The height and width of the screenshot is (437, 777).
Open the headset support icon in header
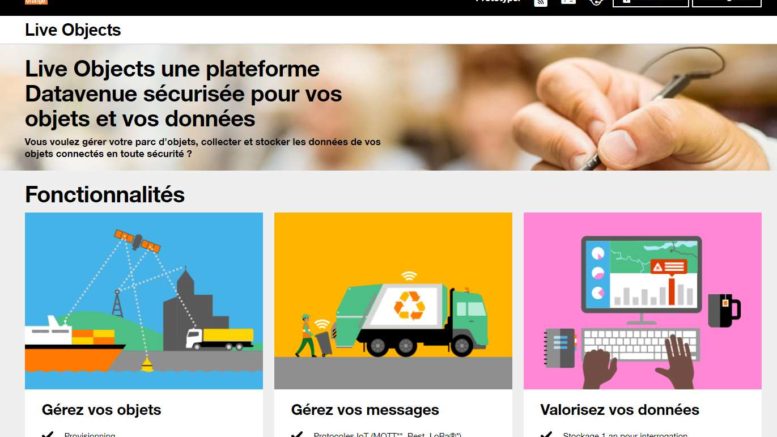click(596, 2)
